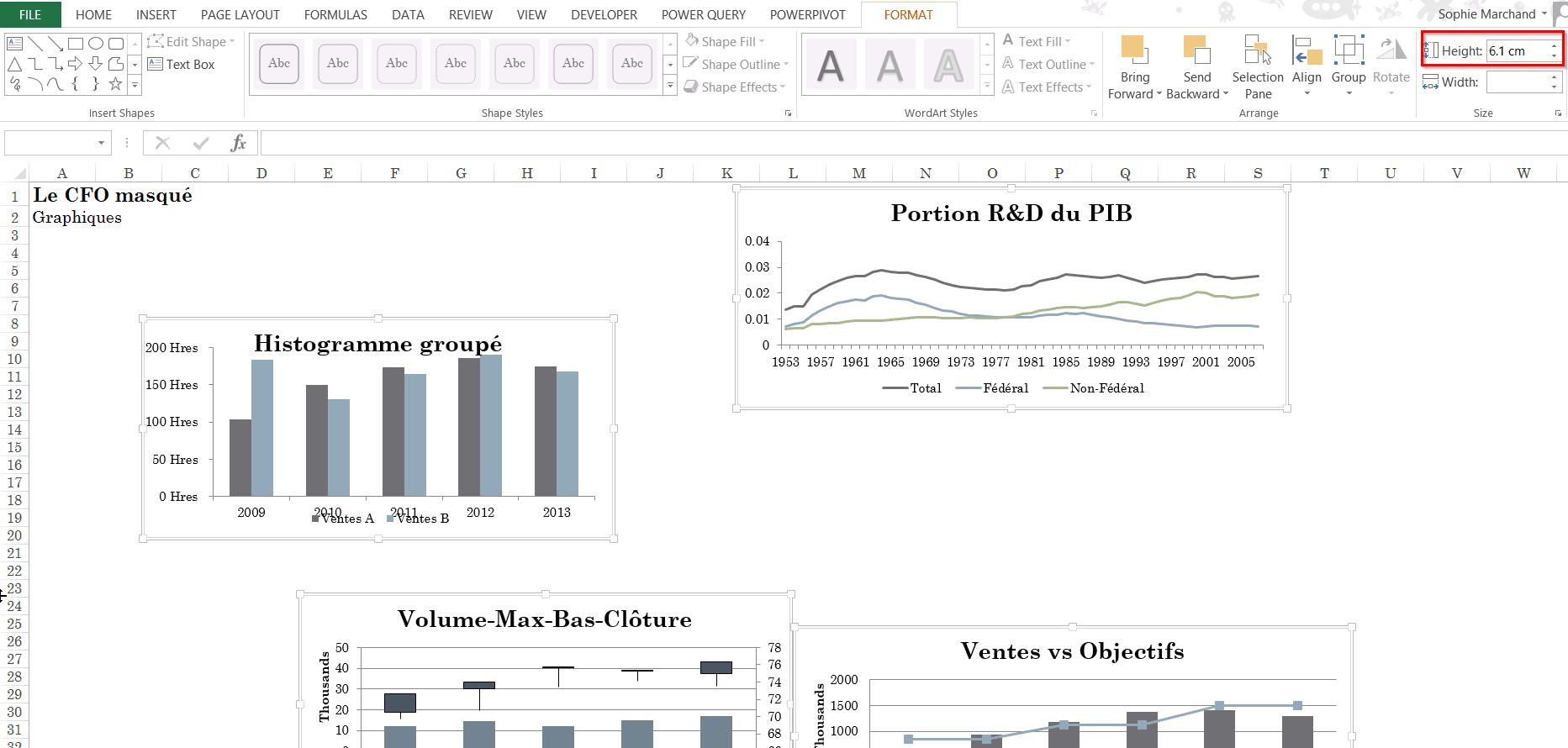Apply the first Abc shape style
Image resolution: width=1568 pixels, height=748 pixels.
pyautogui.click(x=279, y=64)
